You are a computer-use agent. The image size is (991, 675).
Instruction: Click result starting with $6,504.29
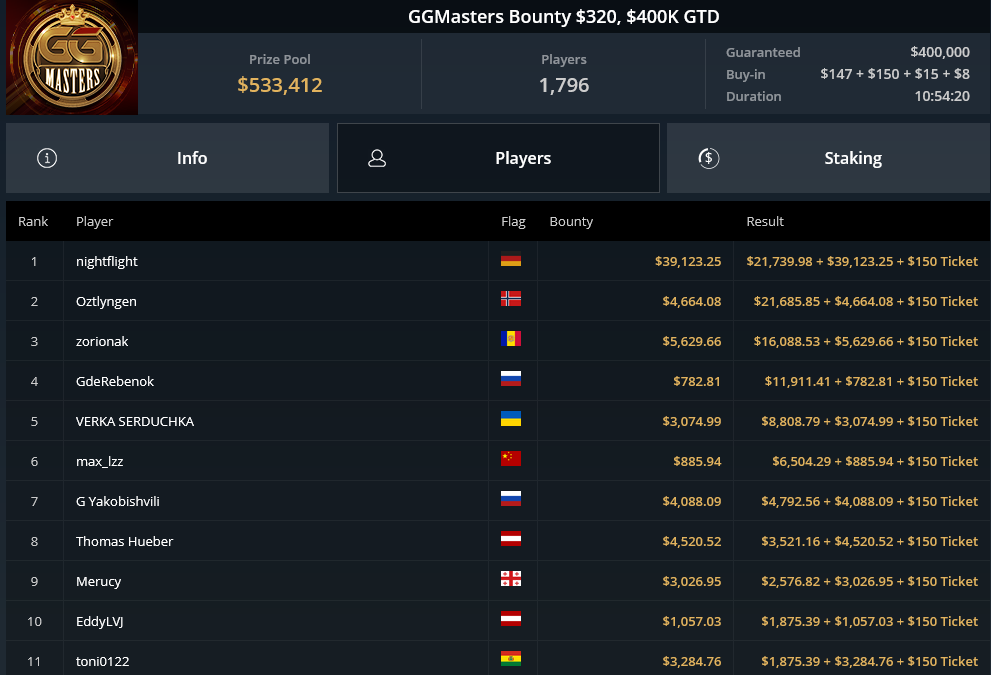875,461
